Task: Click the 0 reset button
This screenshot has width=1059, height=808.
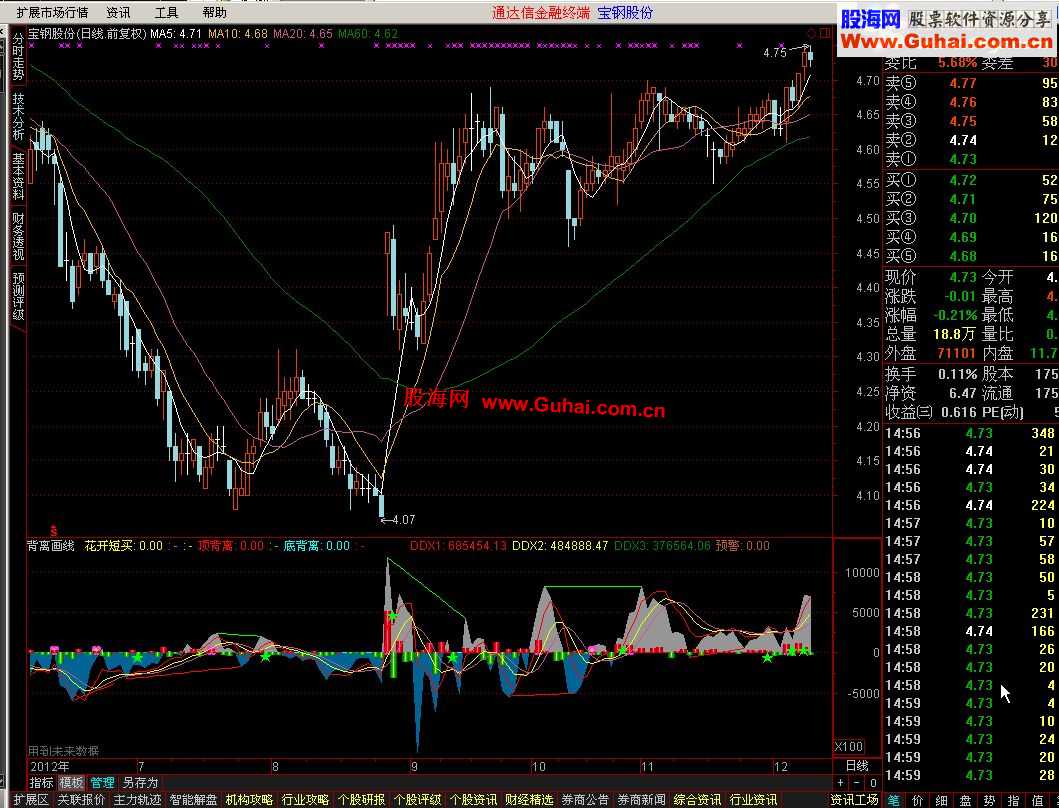Action: [873, 783]
